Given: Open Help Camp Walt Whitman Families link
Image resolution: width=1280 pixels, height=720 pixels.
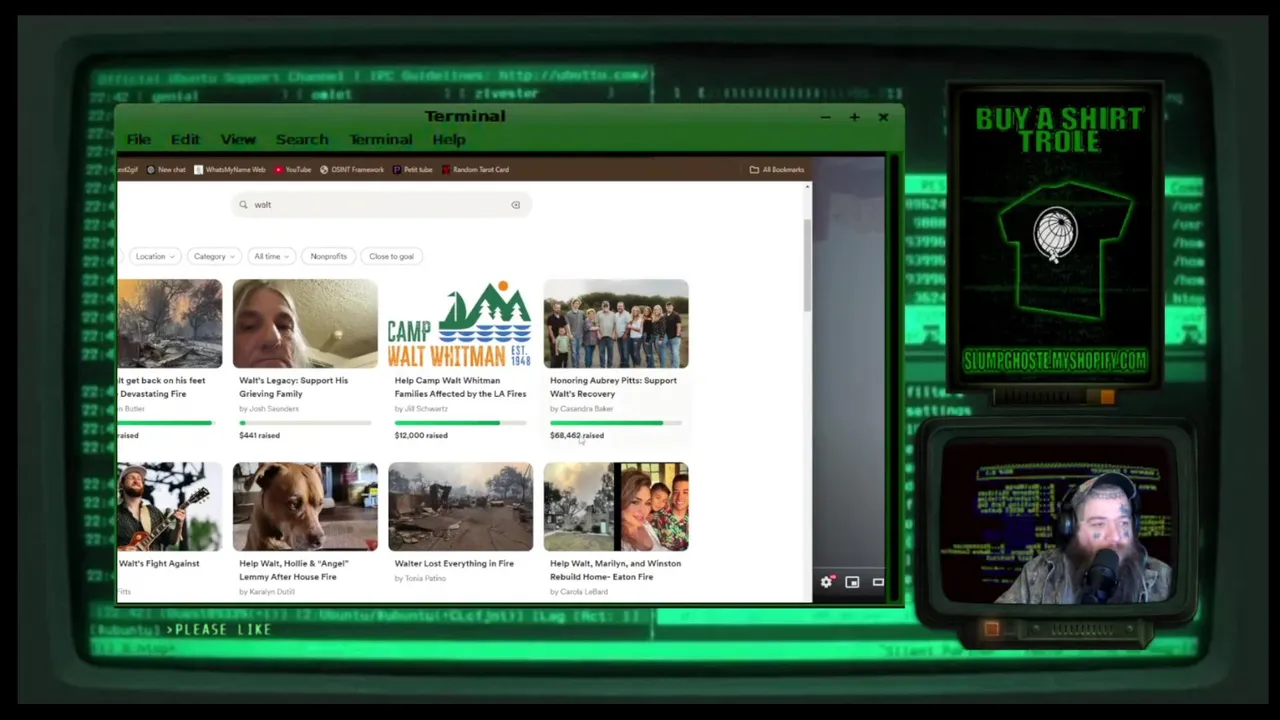Looking at the screenshot, I should [x=460, y=387].
